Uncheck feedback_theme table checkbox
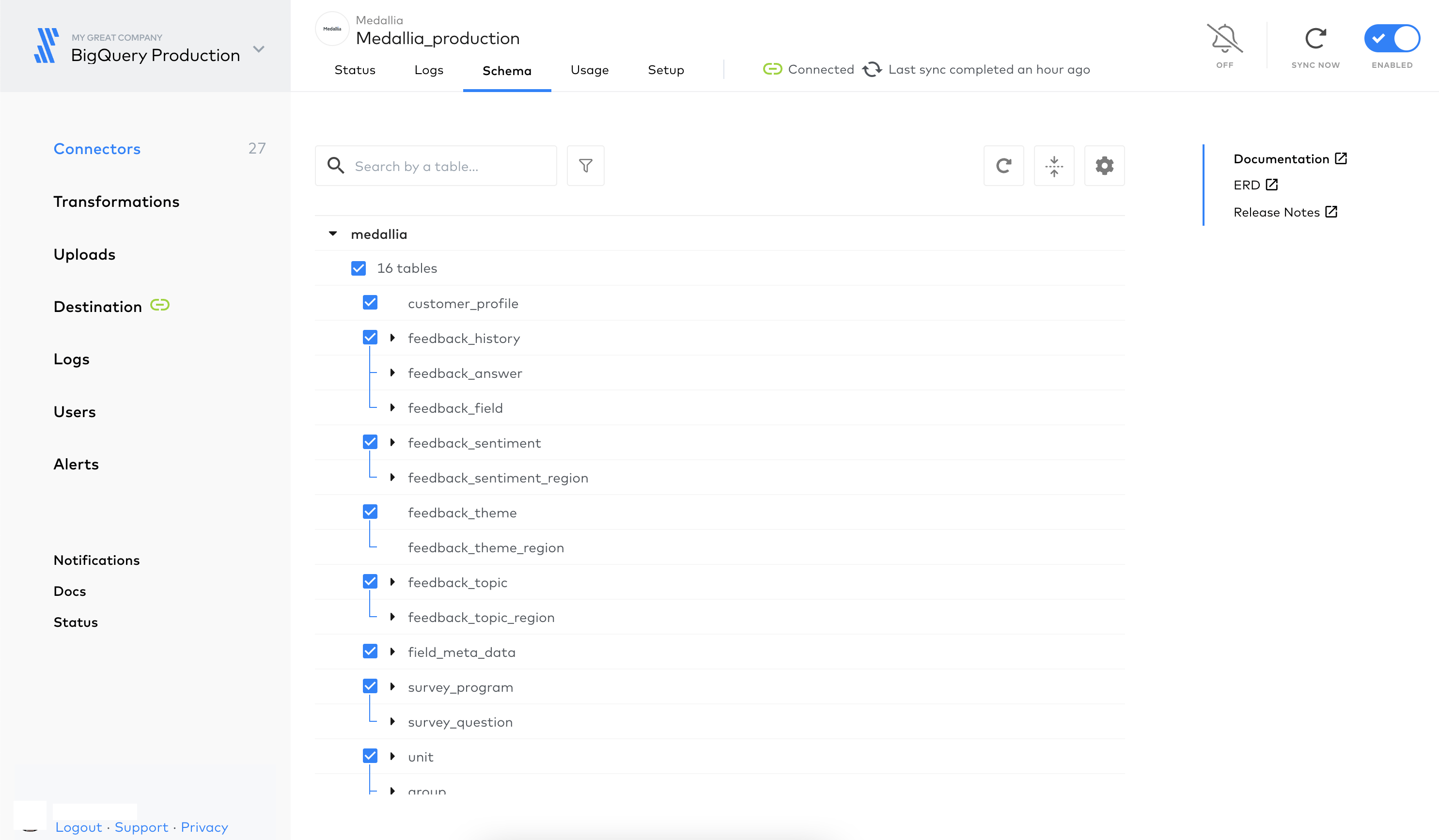Image resolution: width=1439 pixels, height=840 pixels. 370,512
